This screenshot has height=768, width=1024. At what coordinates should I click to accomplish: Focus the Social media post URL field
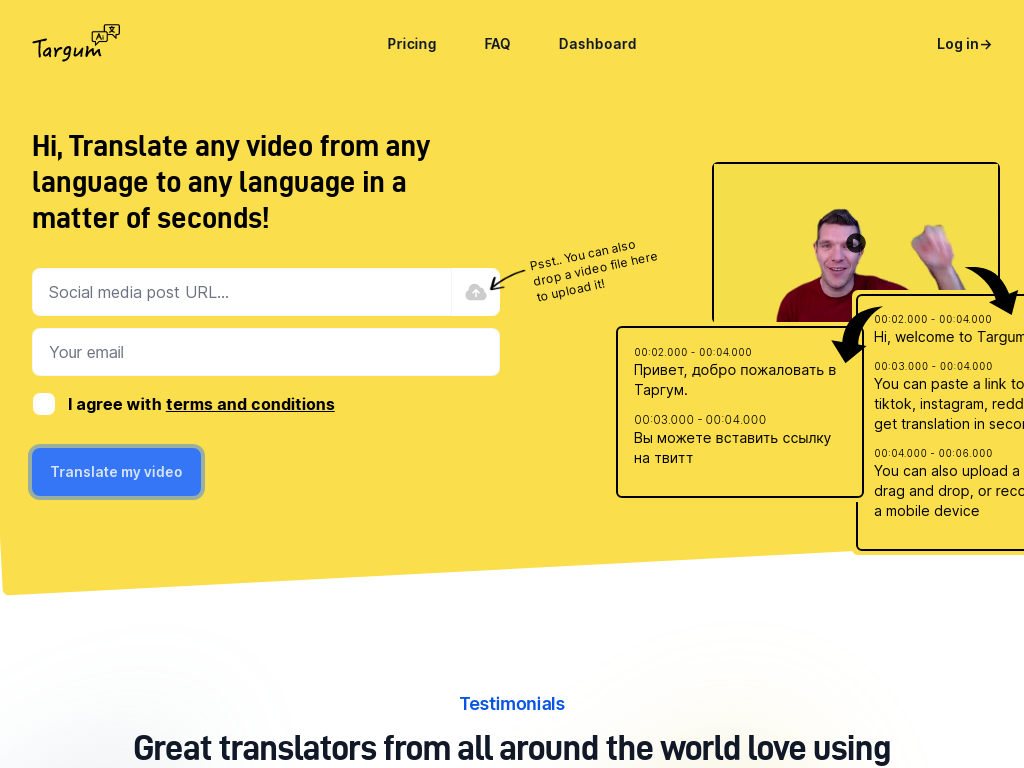coord(242,292)
